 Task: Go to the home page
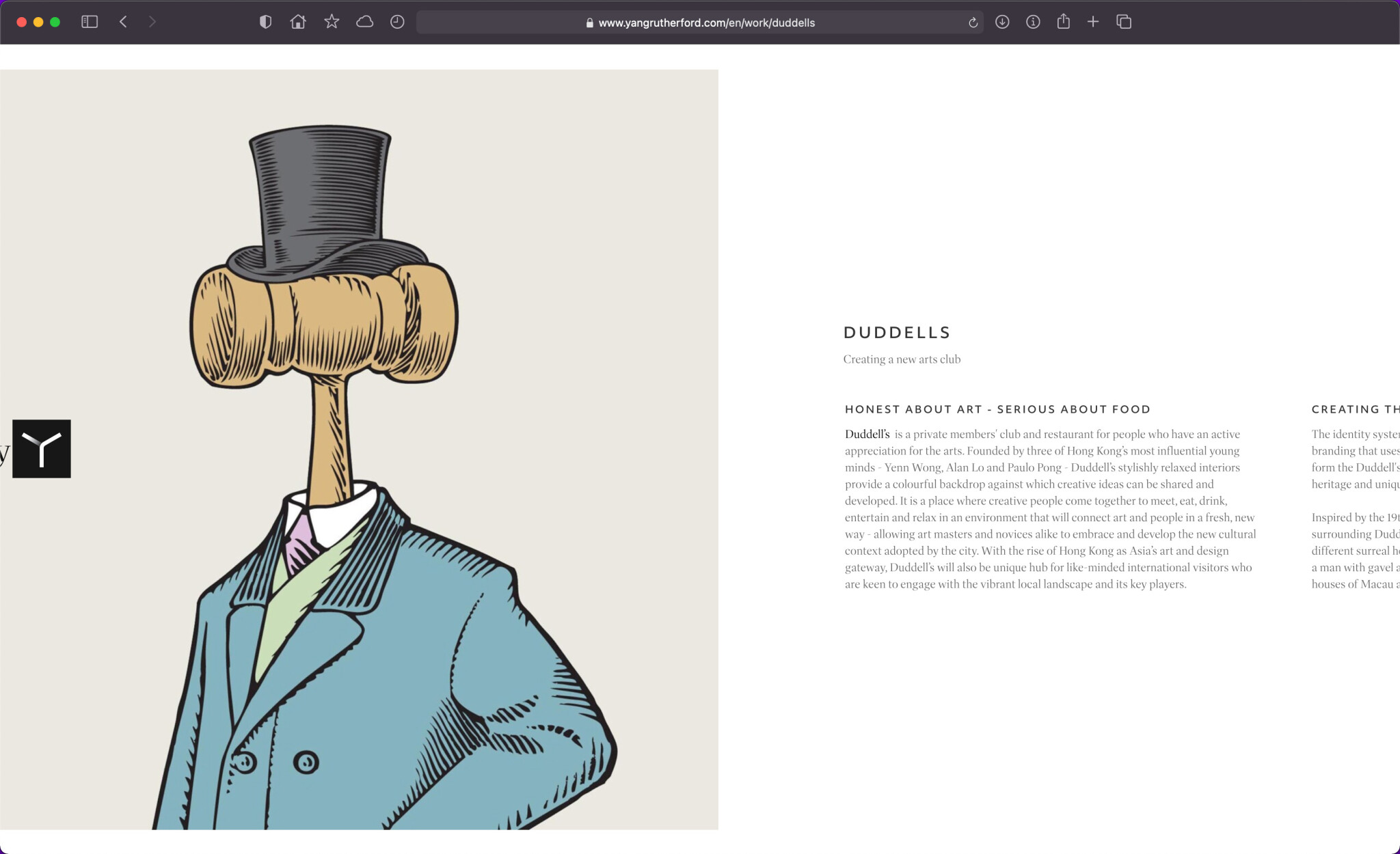[x=297, y=22]
